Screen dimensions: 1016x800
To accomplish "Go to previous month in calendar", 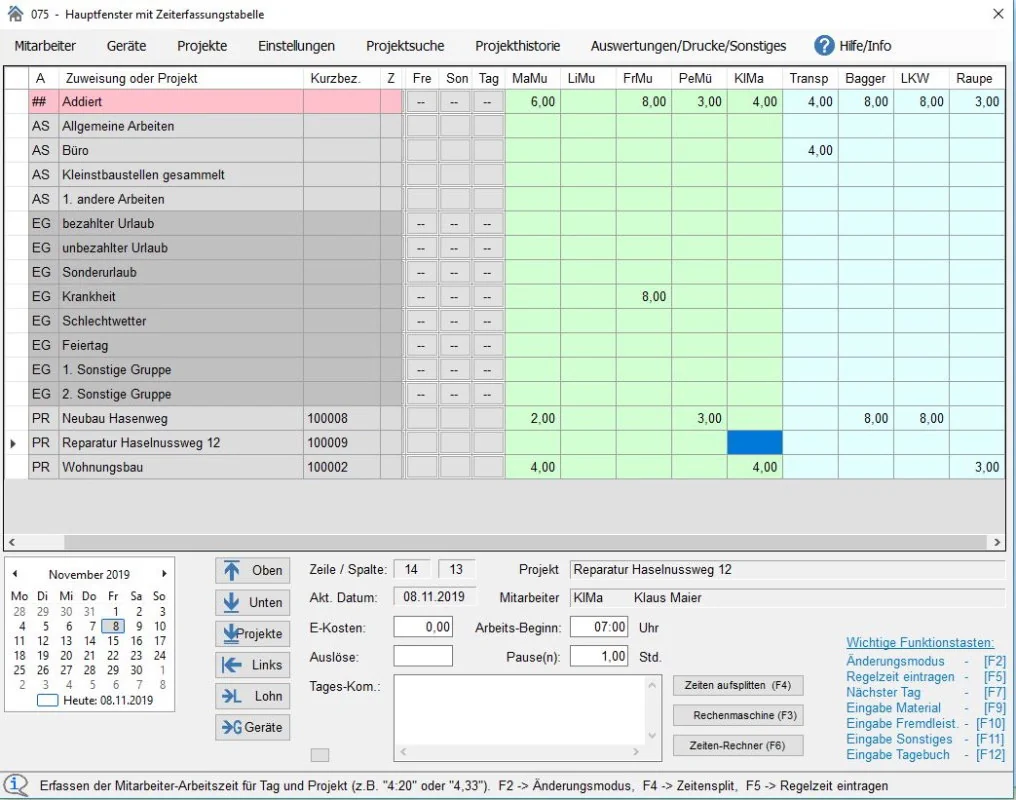I will click(x=17, y=574).
